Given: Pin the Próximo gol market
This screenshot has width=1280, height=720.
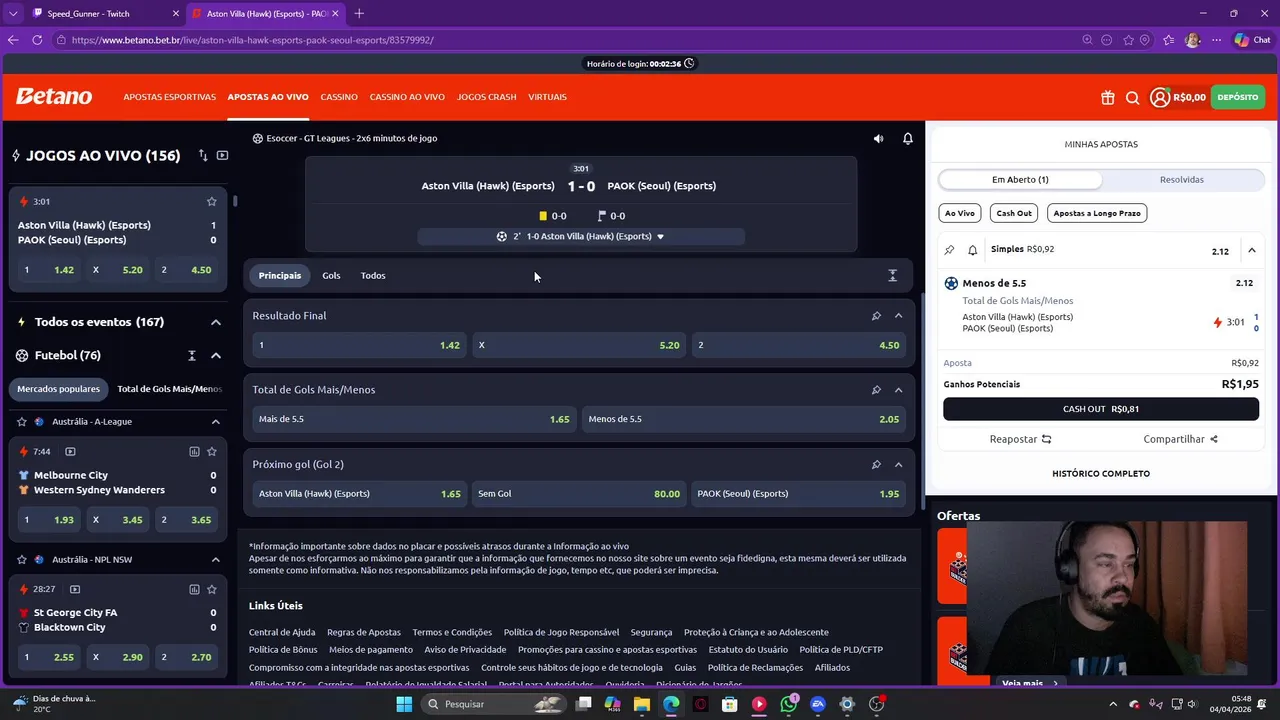Looking at the screenshot, I should coord(876,465).
